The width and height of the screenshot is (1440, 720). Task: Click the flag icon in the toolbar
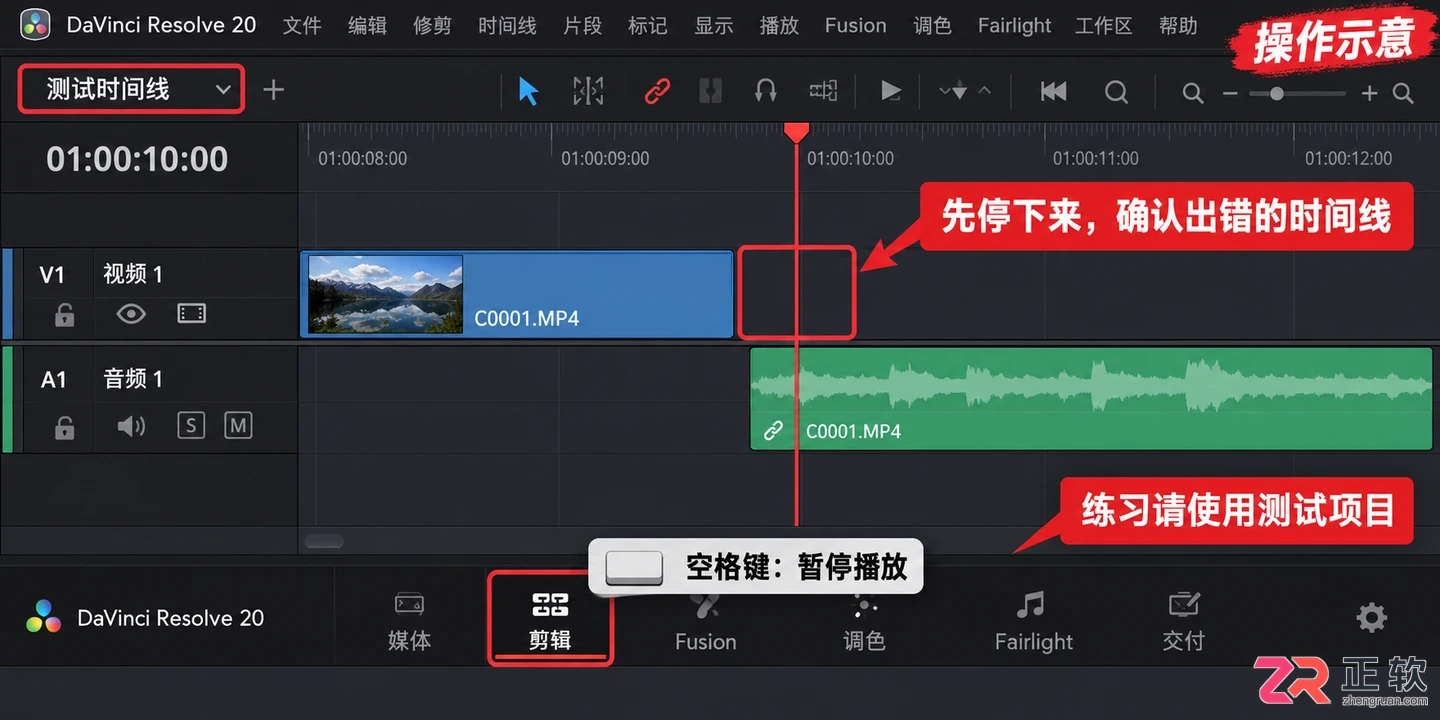(890, 92)
